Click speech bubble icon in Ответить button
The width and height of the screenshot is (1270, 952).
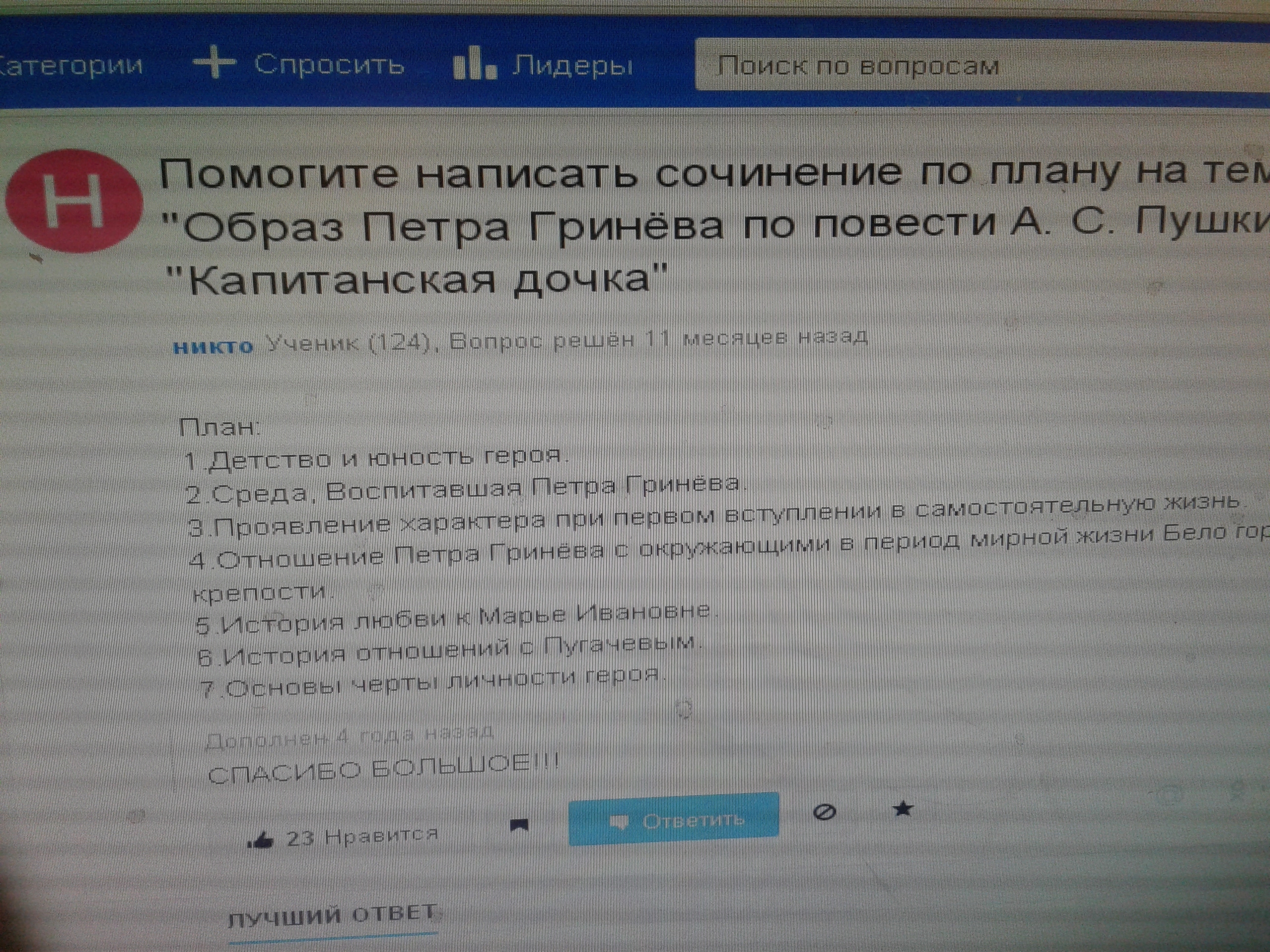(x=619, y=822)
